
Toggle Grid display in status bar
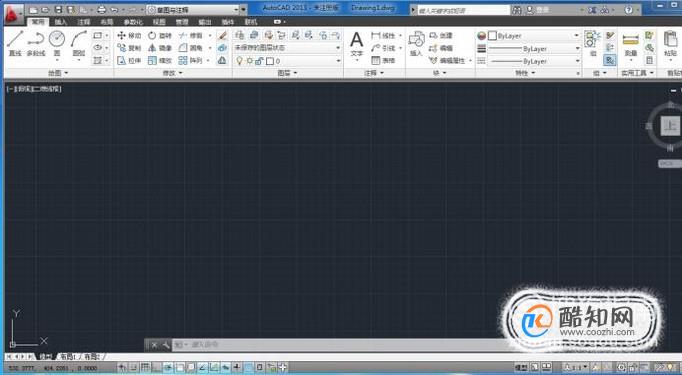(146, 368)
